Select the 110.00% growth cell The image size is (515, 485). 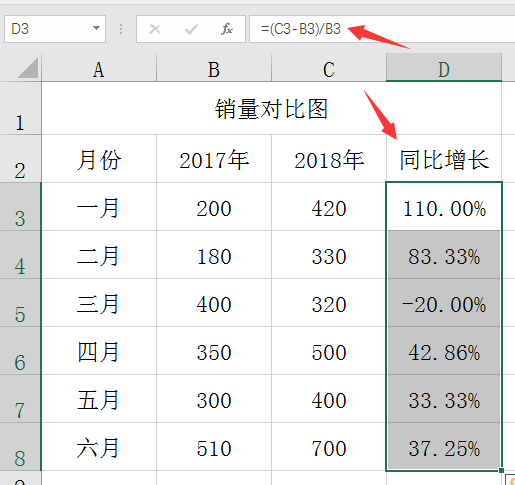(x=444, y=206)
